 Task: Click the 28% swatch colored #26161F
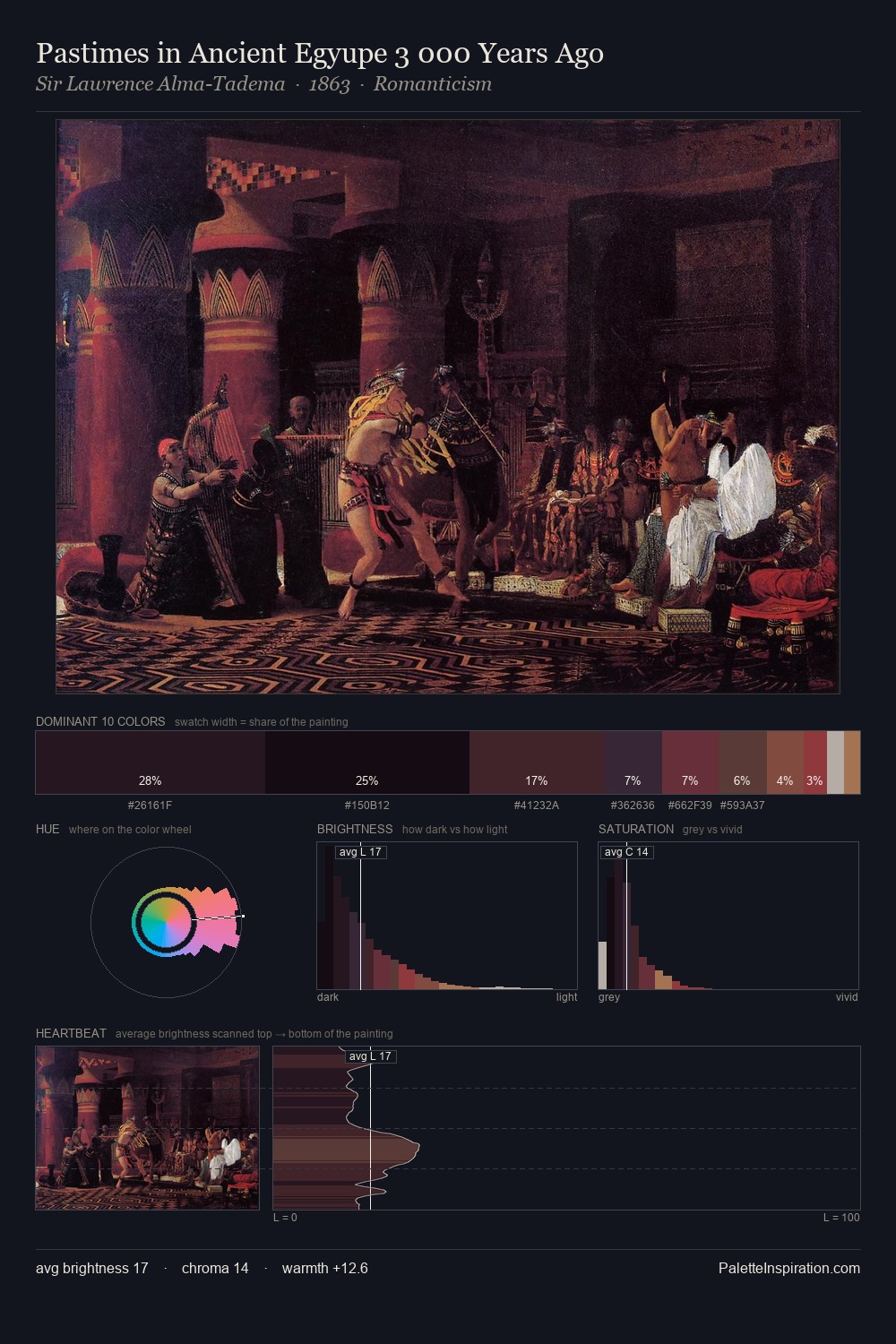pos(151,762)
